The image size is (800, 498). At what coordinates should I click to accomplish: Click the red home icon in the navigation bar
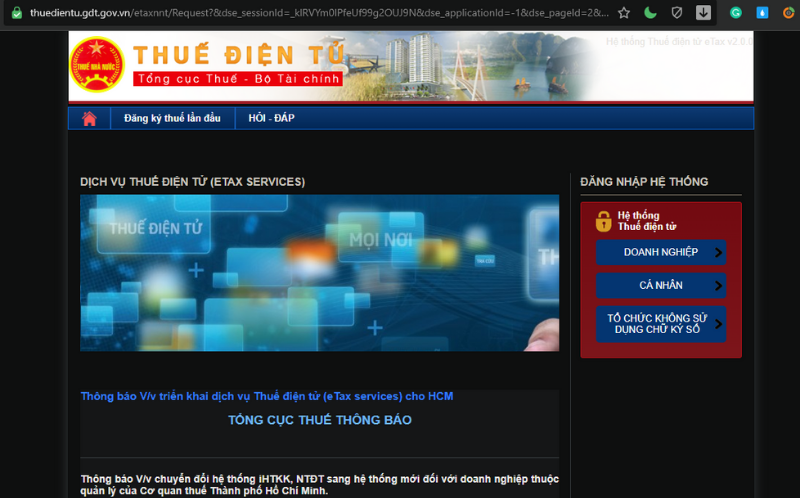(89, 118)
